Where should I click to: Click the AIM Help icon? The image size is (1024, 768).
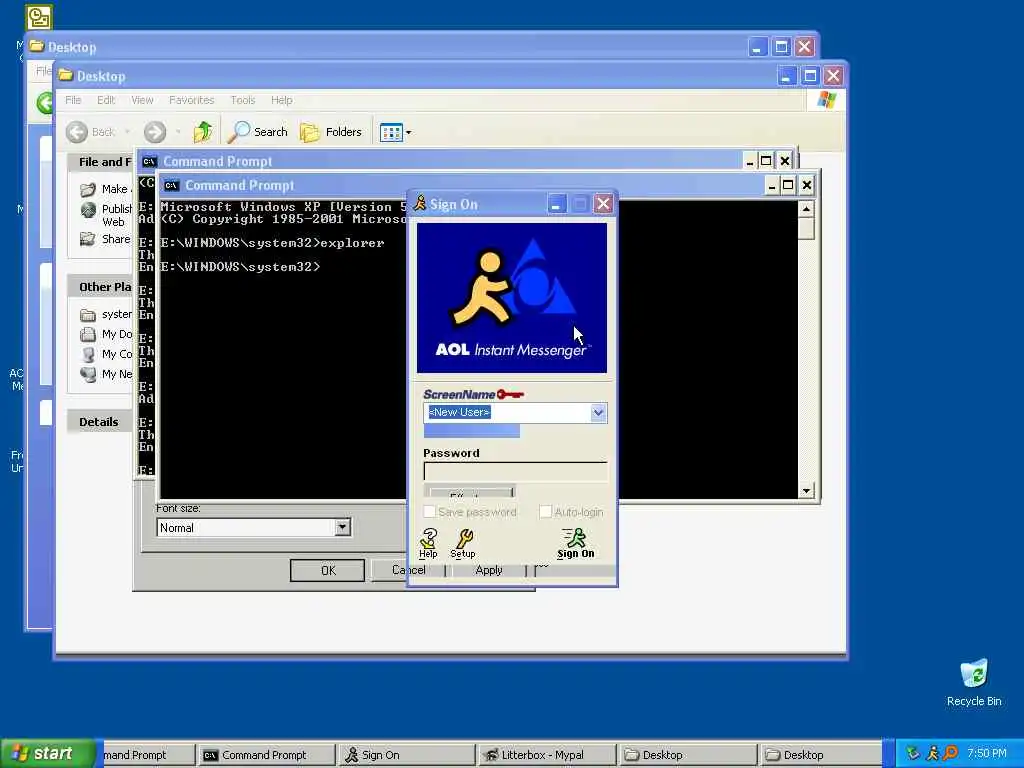tap(428, 543)
